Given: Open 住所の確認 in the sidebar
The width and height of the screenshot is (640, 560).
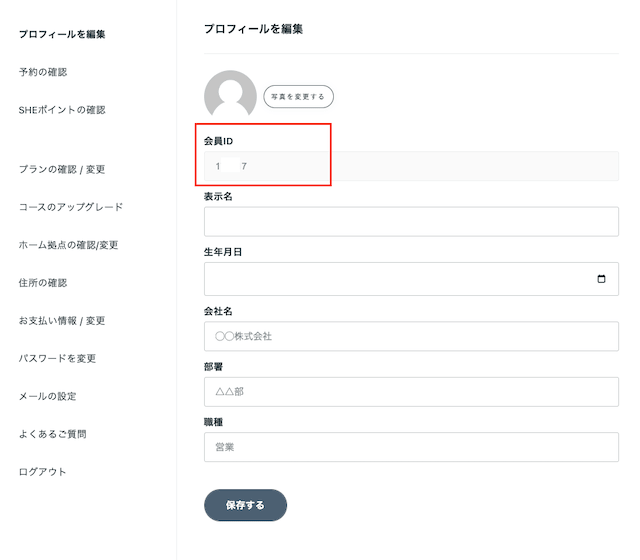Looking at the screenshot, I should 43,283.
